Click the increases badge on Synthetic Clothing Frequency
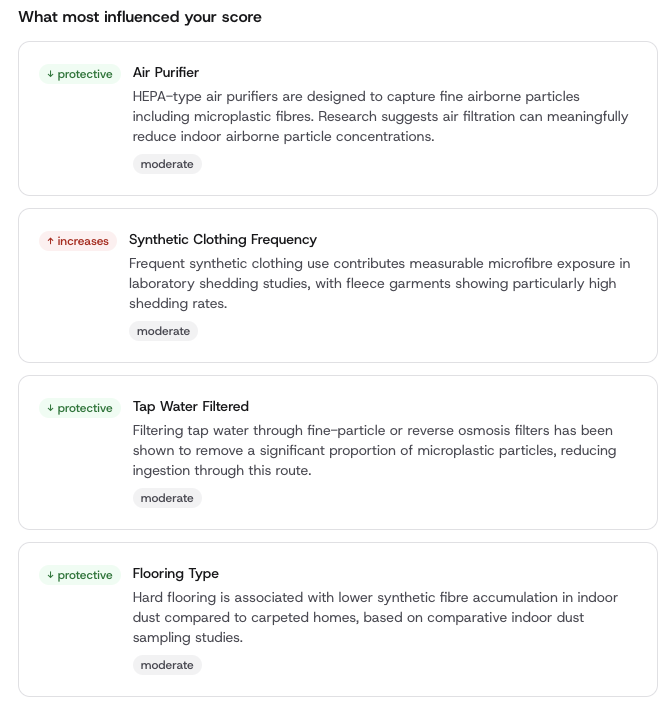The image size is (672, 709). pos(78,241)
